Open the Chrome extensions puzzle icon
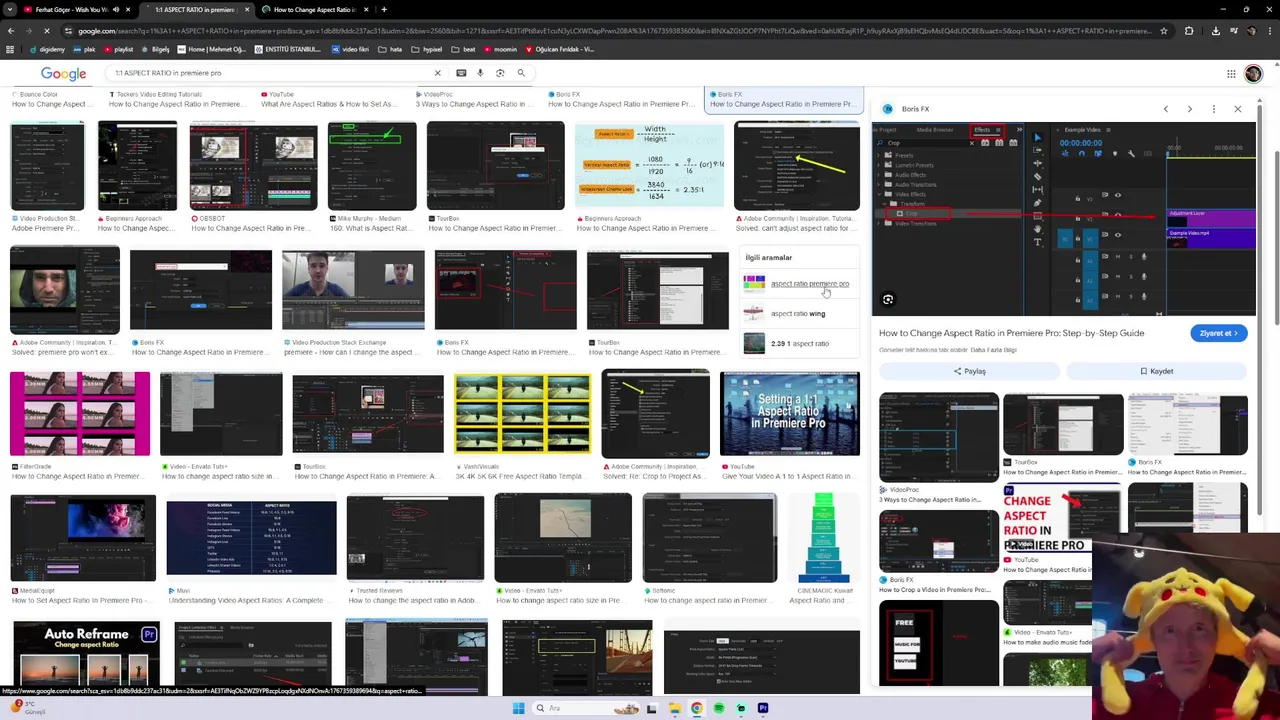 click(x=1189, y=31)
